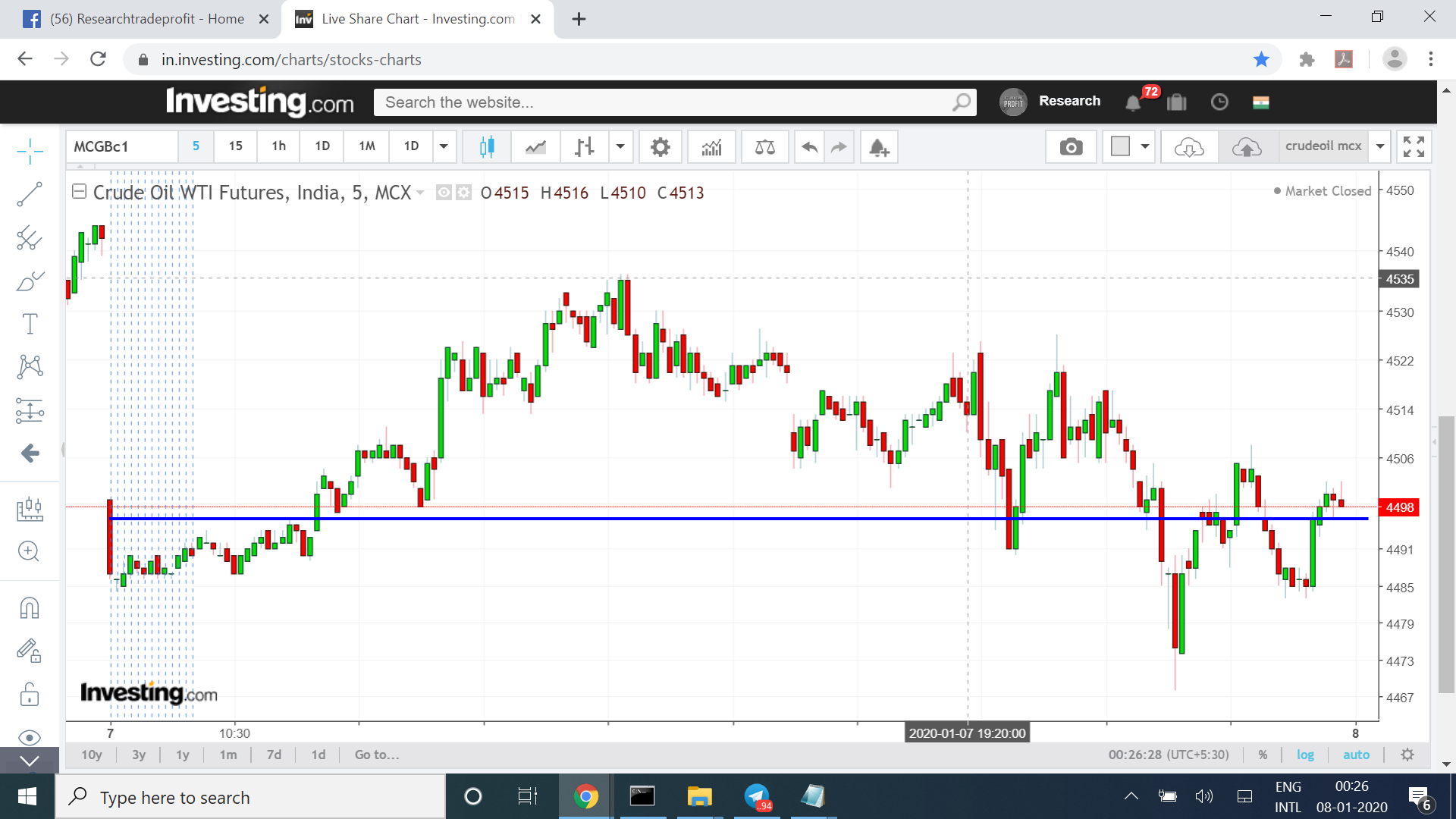The width and height of the screenshot is (1456, 819).
Task: Select the brush drawing tool
Action: point(30,281)
